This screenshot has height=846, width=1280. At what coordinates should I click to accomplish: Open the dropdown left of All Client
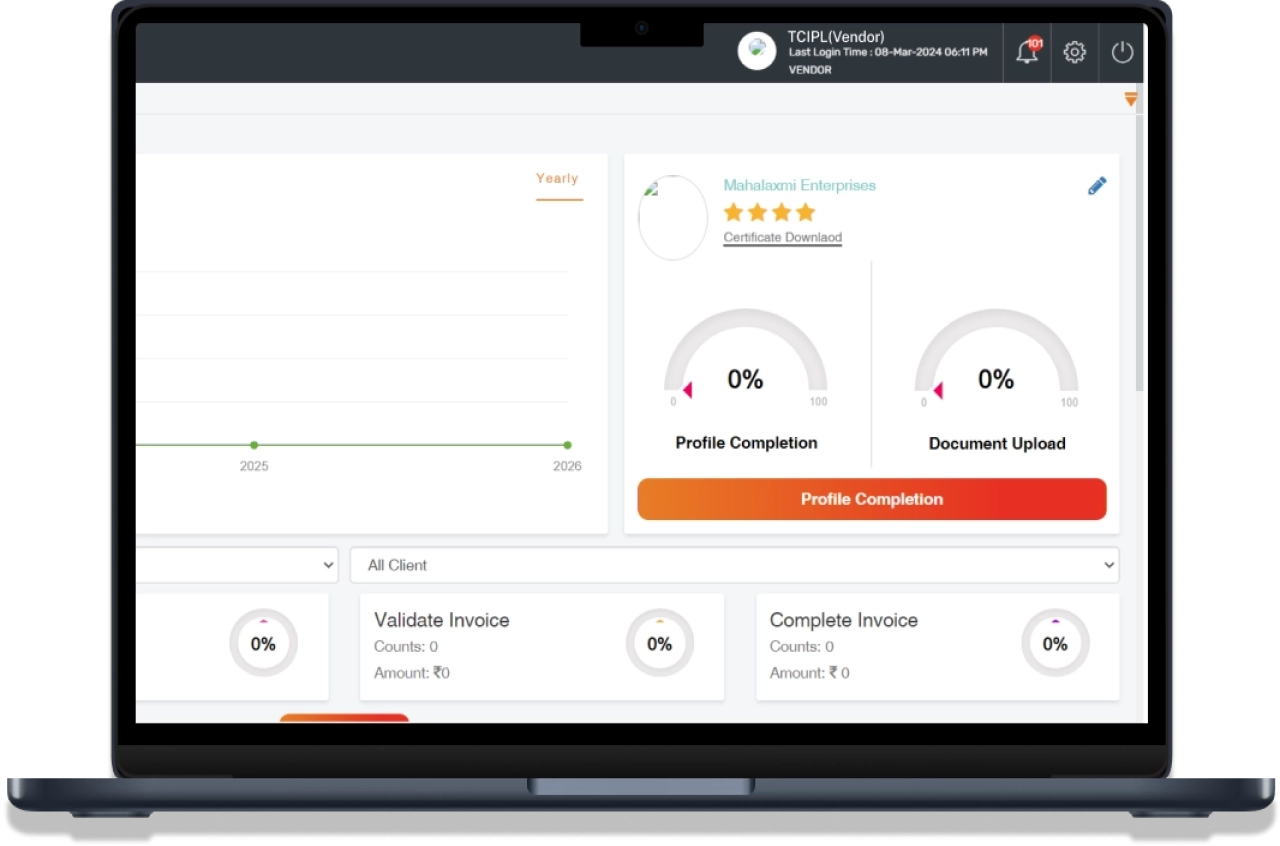(x=237, y=565)
